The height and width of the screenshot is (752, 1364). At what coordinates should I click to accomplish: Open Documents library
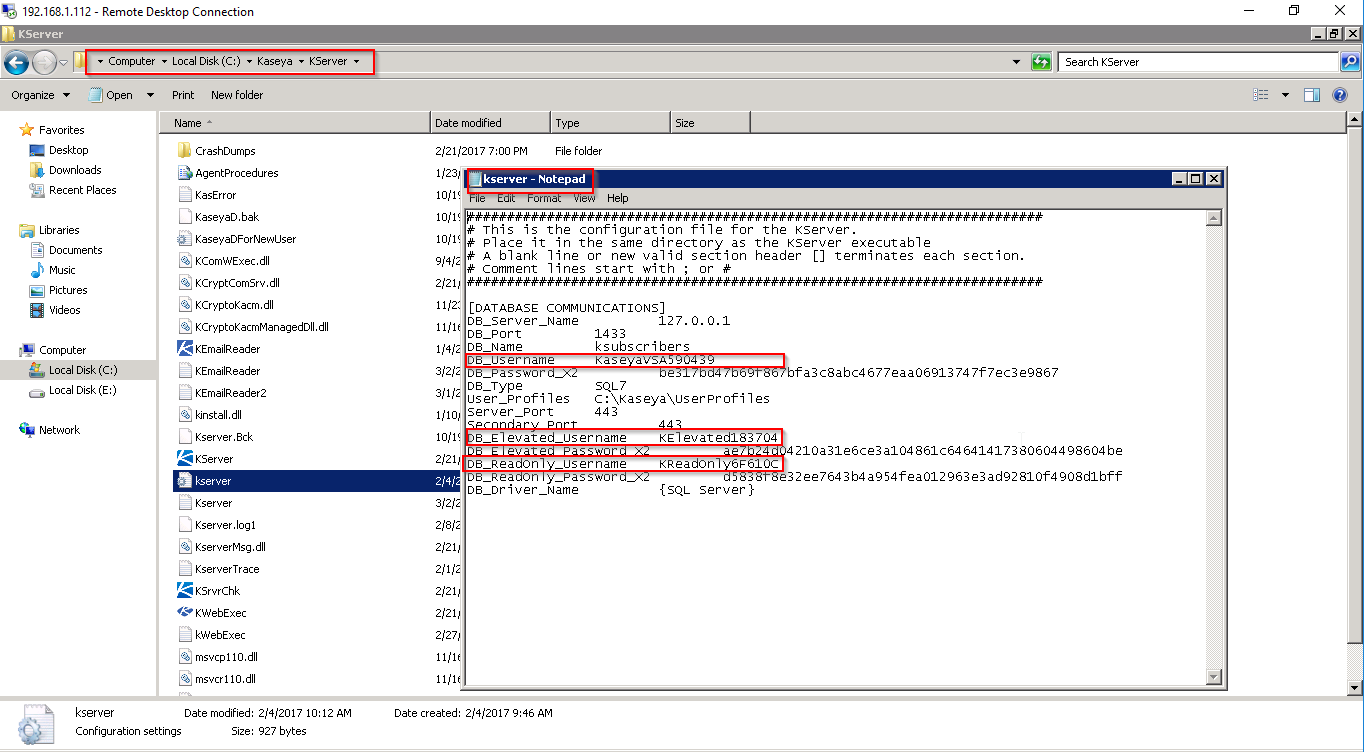pyautogui.click(x=76, y=250)
